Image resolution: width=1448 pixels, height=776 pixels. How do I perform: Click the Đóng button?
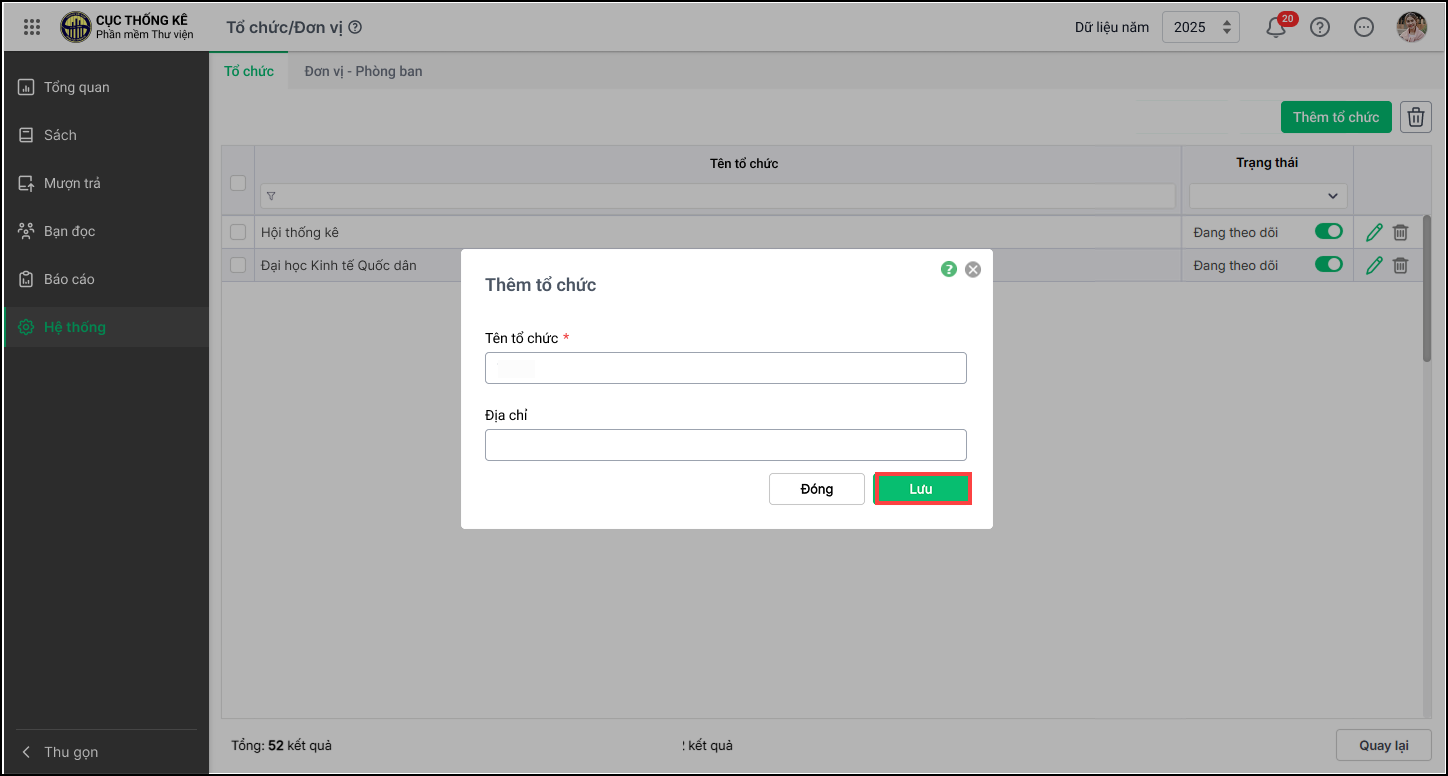(816, 489)
